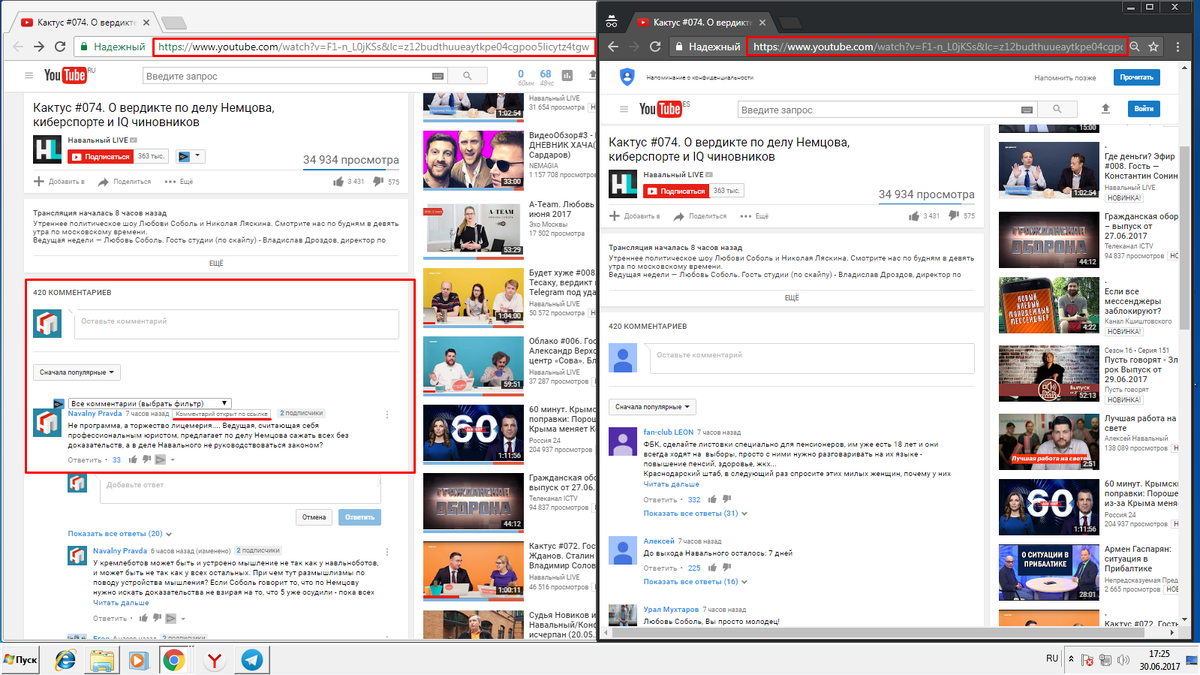This screenshot has width=1200, height=675.
Task: Go back in left Chrome window
Action: pos(16,46)
